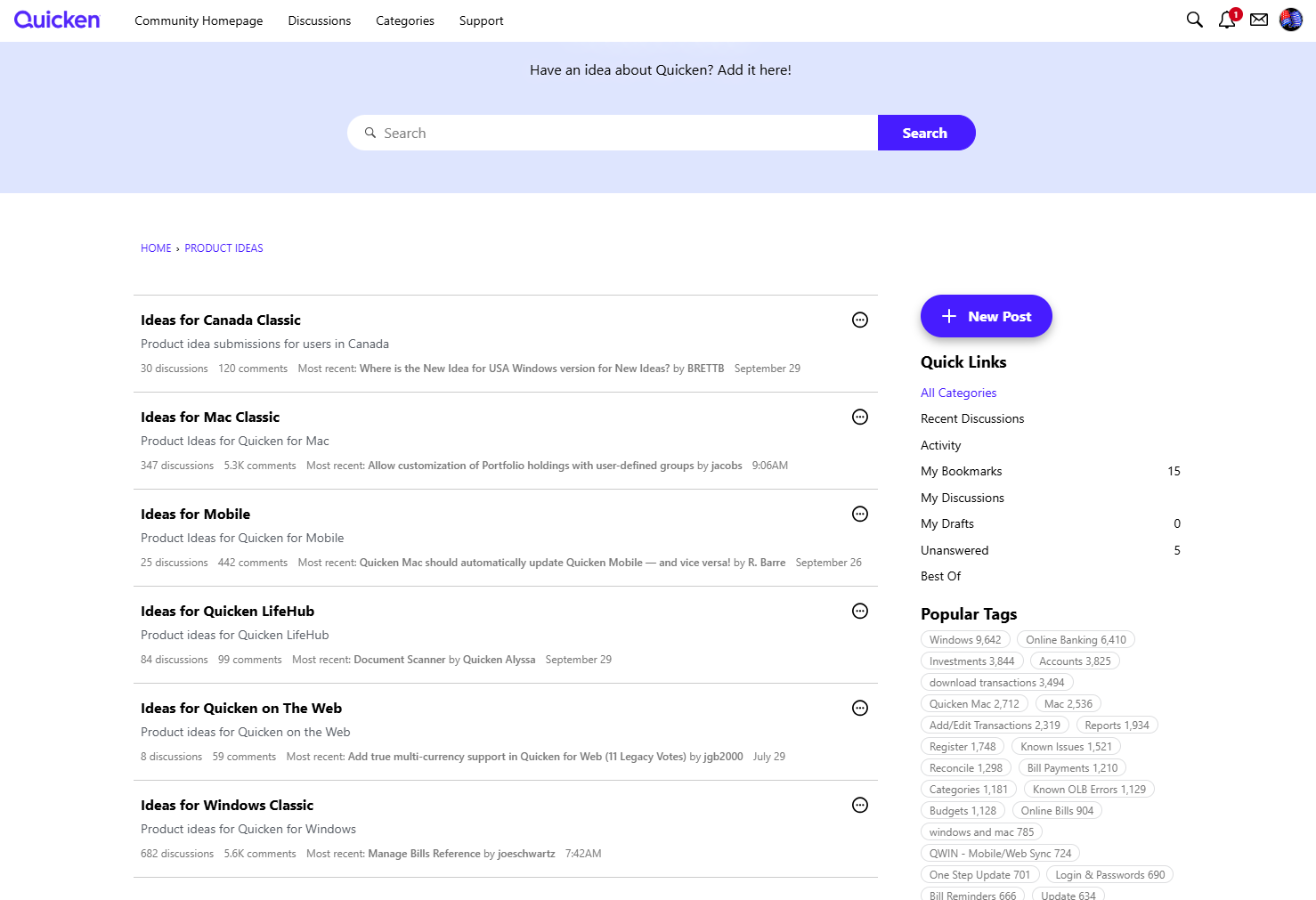Open Ideas for Windows Classic category
Image resolution: width=1316 pixels, height=900 pixels.
point(227,806)
